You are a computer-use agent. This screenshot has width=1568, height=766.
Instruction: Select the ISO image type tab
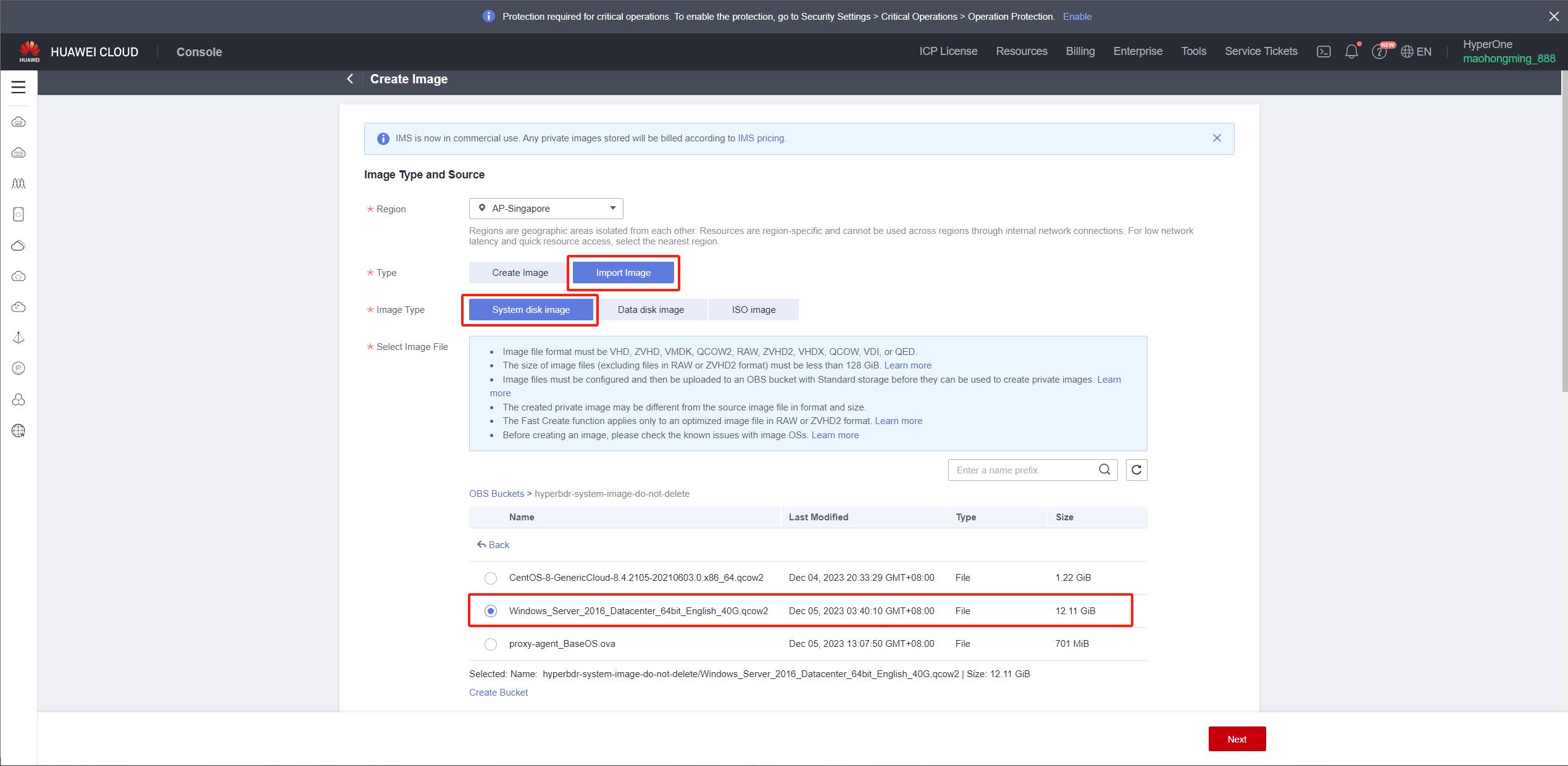(x=753, y=310)
